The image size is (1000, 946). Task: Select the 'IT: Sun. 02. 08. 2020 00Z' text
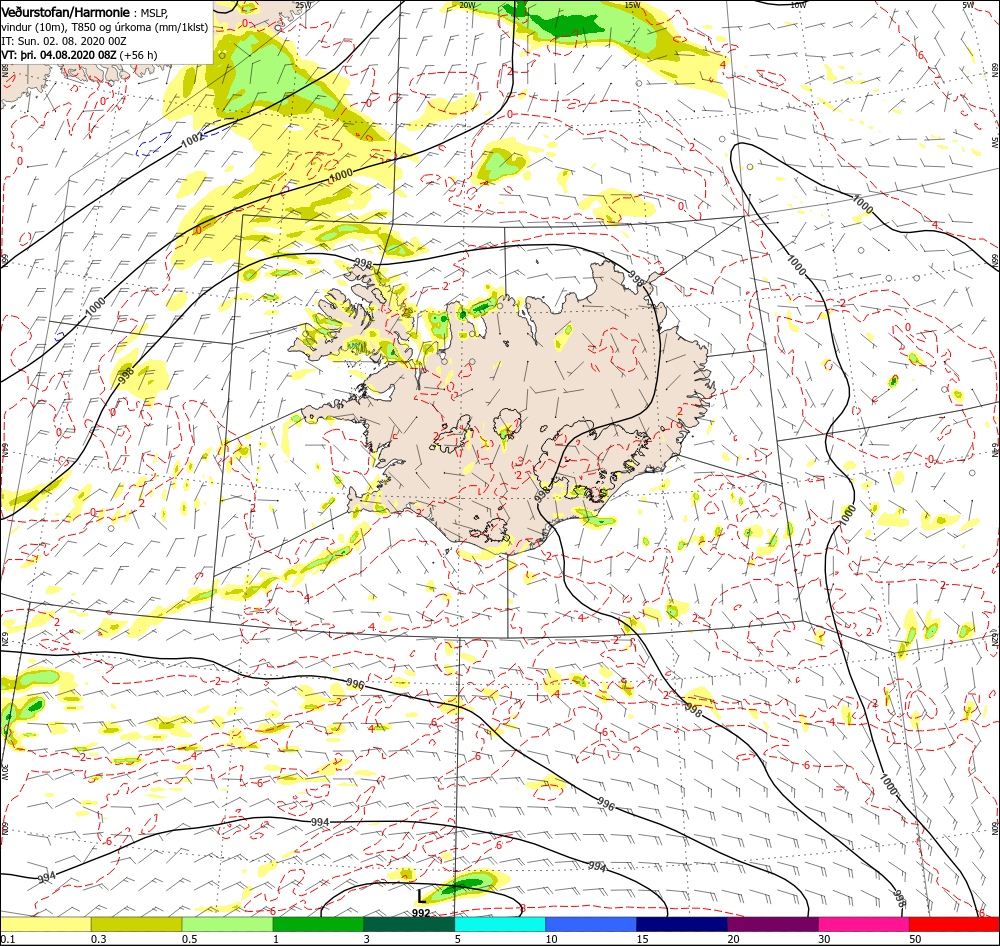[64, 41]
